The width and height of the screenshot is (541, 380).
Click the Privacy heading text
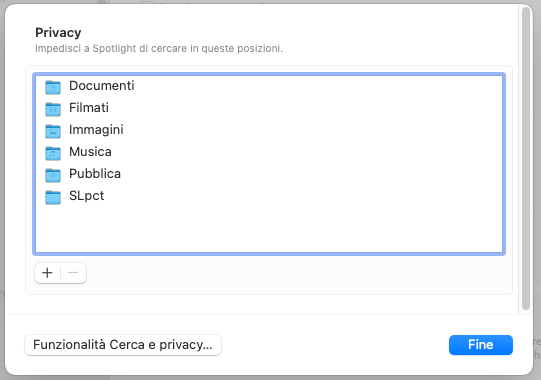click(x=58, y=33)
